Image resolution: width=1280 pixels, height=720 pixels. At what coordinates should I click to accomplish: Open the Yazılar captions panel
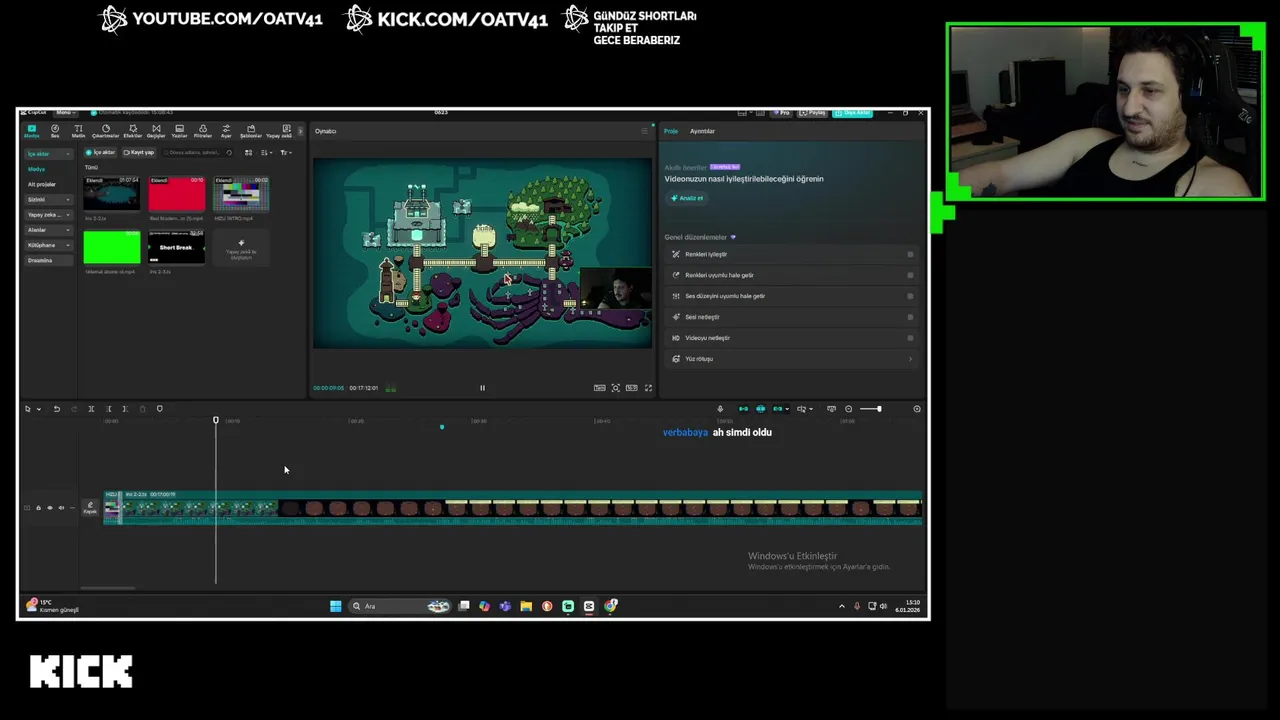[x=179, y=131]
